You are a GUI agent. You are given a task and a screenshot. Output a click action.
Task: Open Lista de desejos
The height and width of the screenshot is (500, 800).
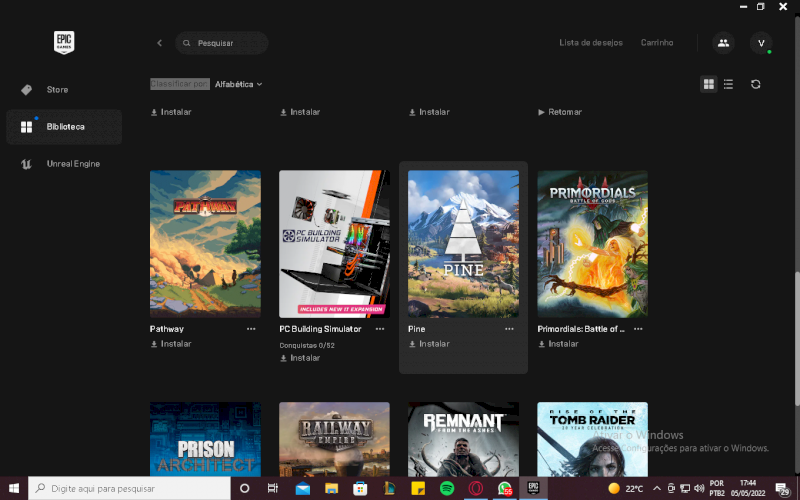click(x=591, y=43)
